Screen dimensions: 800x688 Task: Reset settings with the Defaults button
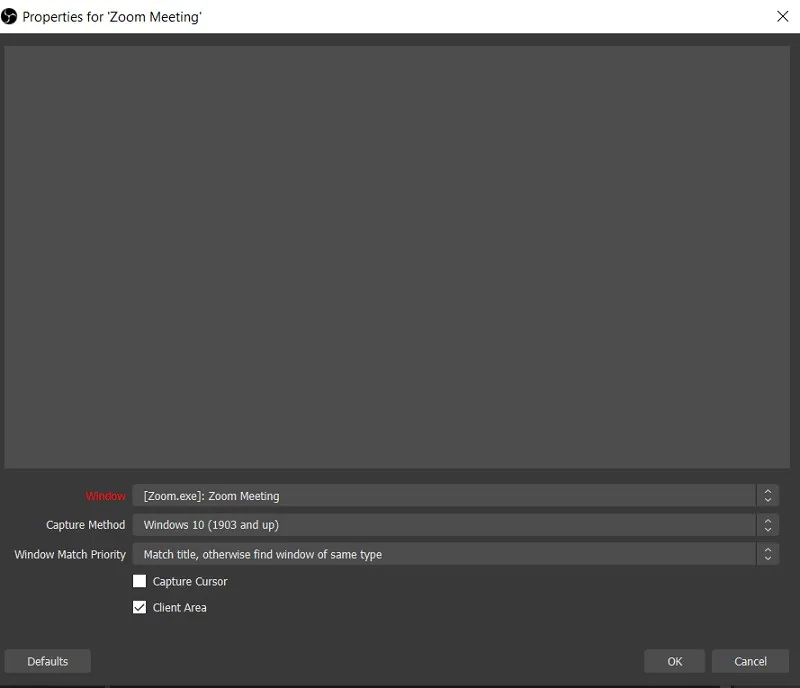click(47, 661)
